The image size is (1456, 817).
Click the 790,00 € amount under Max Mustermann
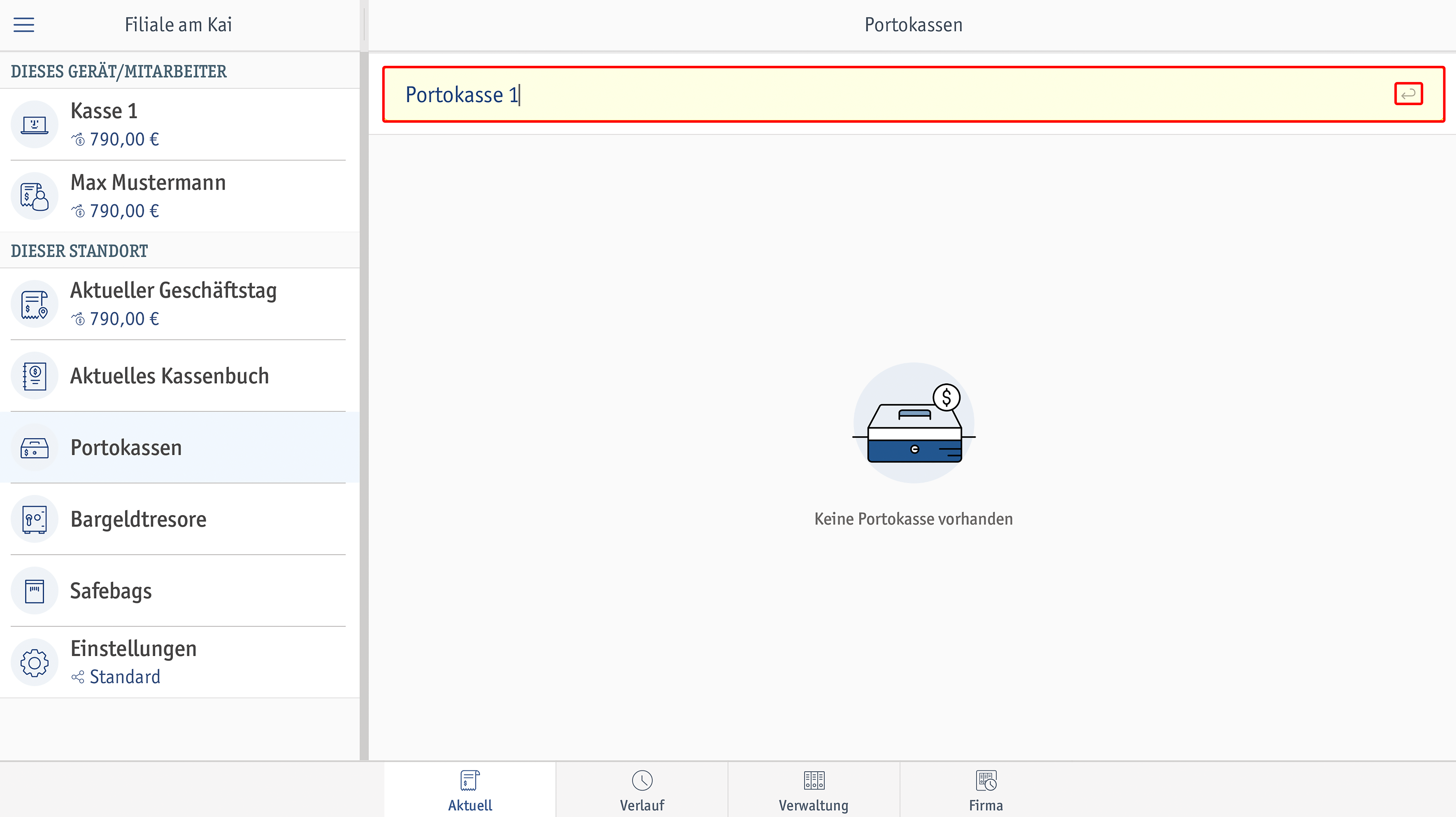124,211
